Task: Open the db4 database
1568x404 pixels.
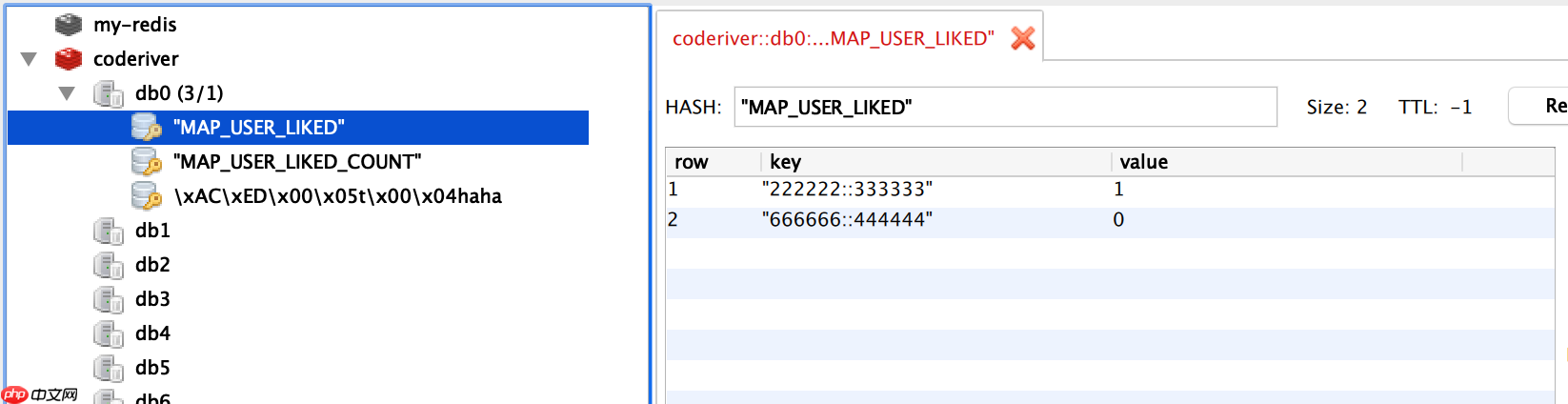Action: coord(152,333)
